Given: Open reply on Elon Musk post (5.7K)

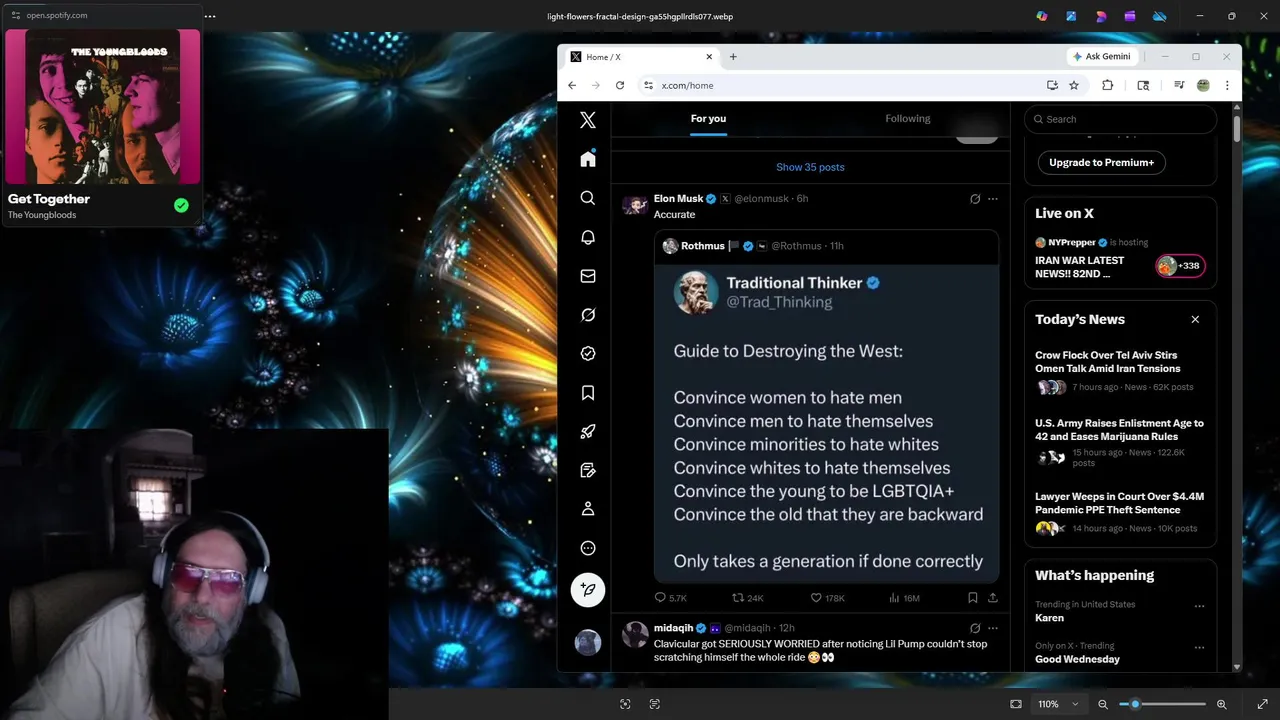Looking at the screenshot, I should click(x=670, y=598).
